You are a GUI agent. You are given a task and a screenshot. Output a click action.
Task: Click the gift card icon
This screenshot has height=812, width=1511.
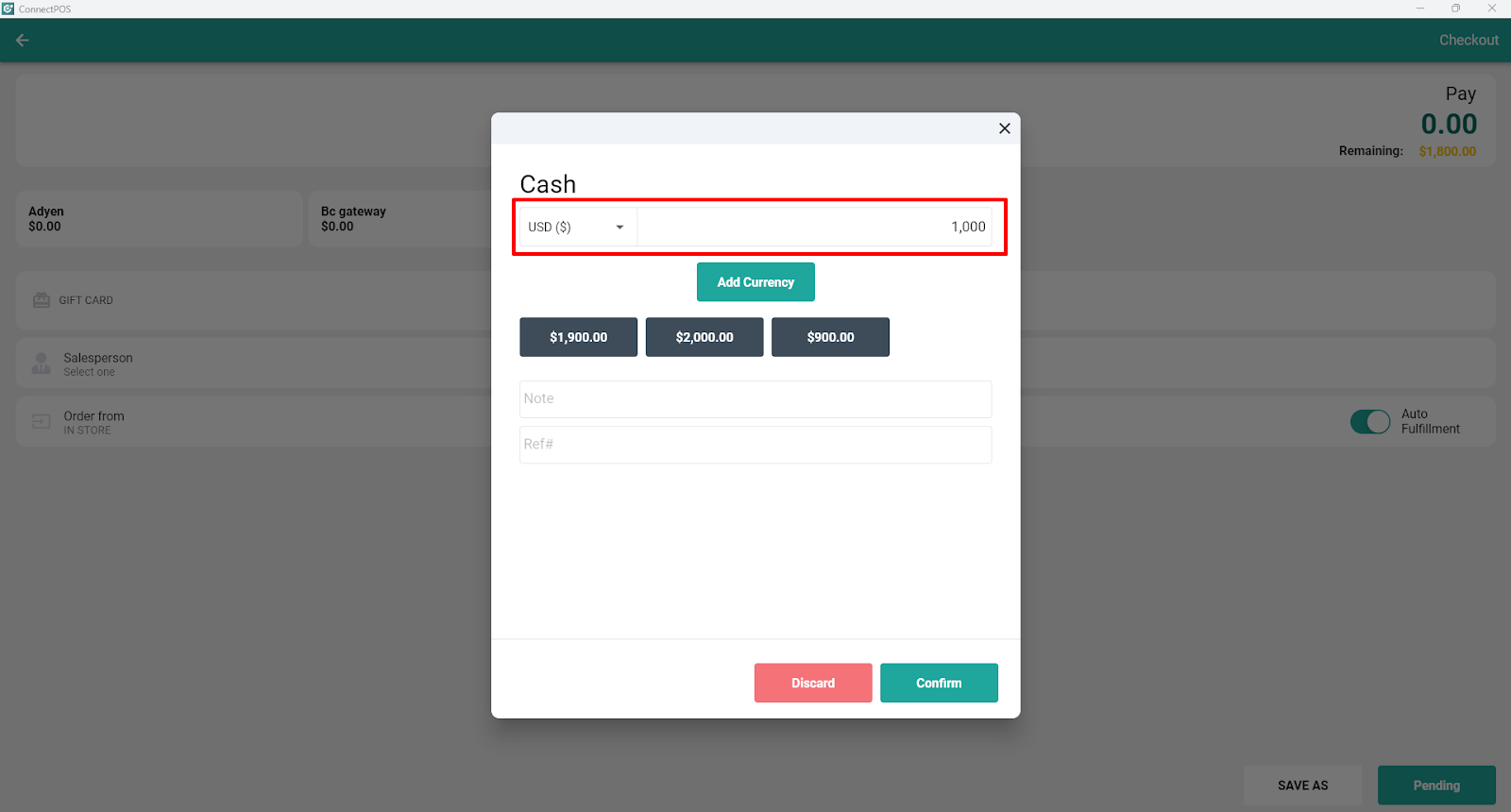coord(42,300)
